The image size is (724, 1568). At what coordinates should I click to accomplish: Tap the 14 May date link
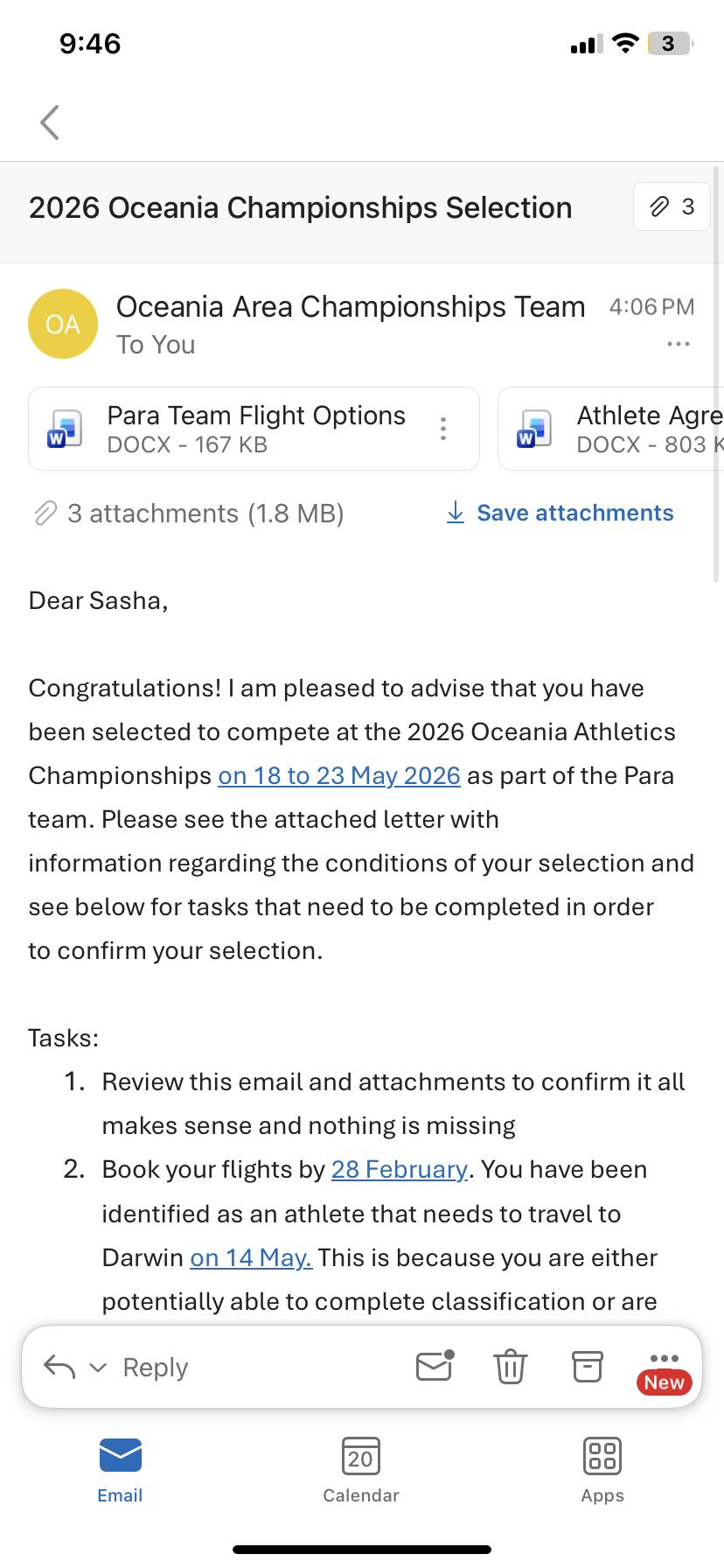251,1258
